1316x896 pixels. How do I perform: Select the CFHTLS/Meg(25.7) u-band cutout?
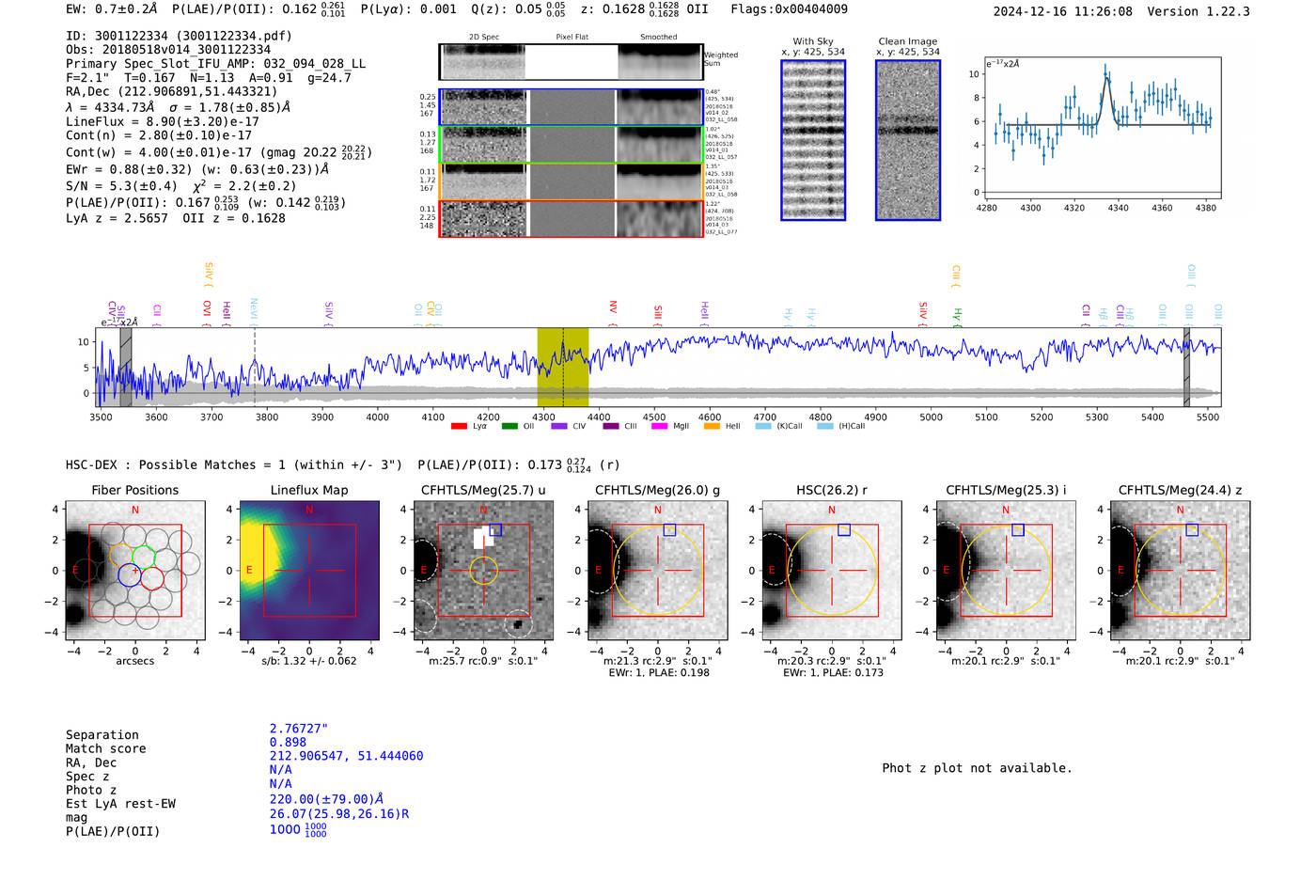pyautogui.click(x=483, y=571)
